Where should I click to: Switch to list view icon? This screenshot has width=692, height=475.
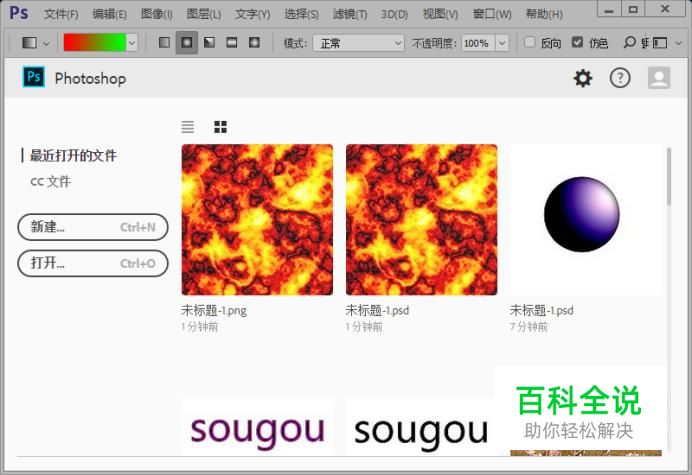[188, 127]
